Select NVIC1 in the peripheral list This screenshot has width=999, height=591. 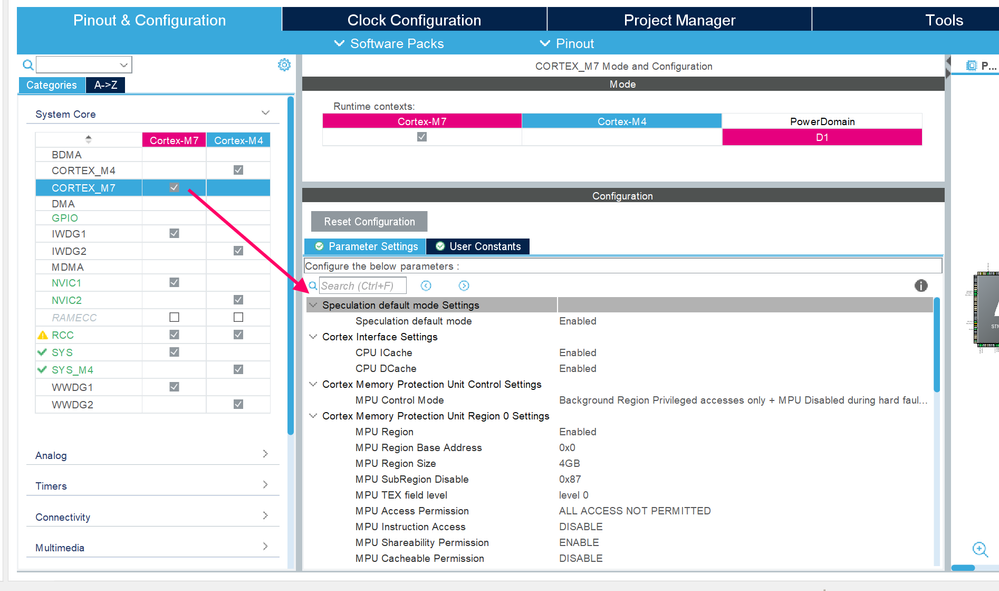pos(66,283)
